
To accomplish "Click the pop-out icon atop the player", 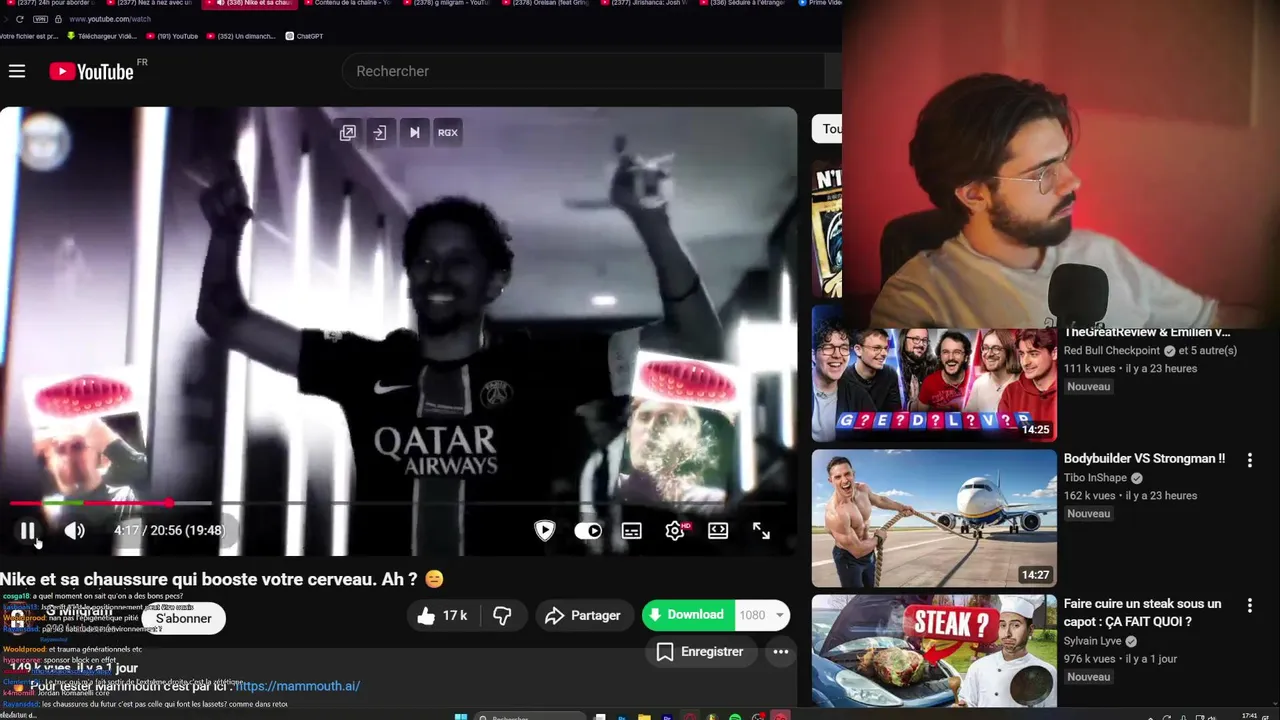I will [347, 132].
